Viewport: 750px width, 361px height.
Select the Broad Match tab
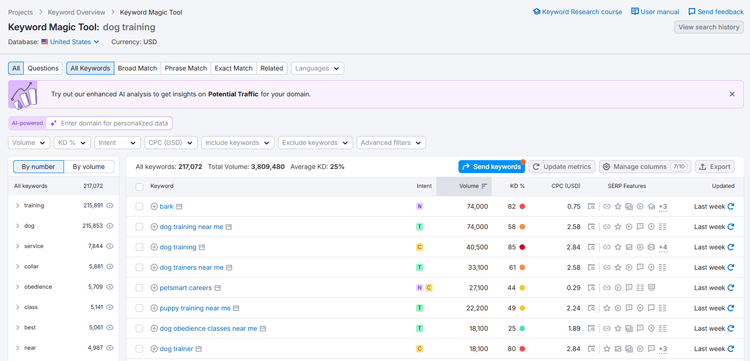(137, 68)
